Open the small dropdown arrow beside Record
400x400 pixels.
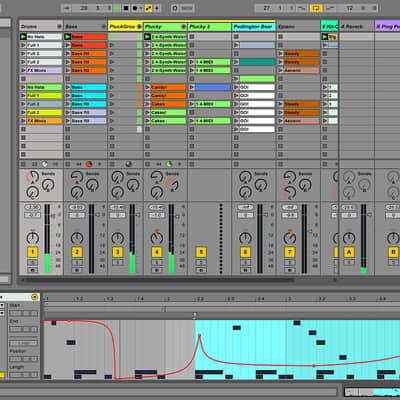tap(141, 8)
